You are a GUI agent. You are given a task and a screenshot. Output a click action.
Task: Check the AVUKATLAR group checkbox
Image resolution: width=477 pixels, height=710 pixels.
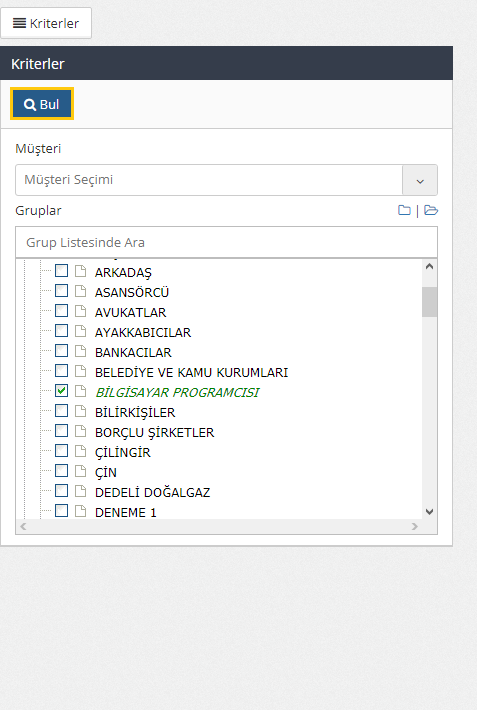[62, 311]
